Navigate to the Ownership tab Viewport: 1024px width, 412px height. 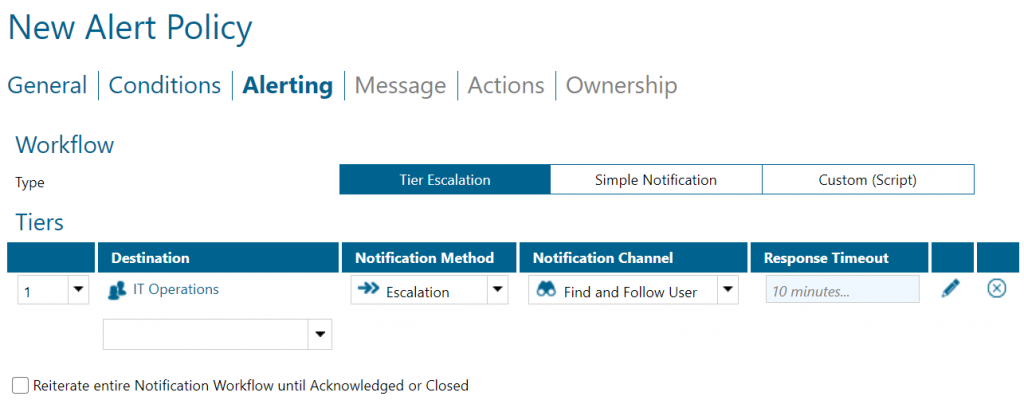[x=621, y=86]
